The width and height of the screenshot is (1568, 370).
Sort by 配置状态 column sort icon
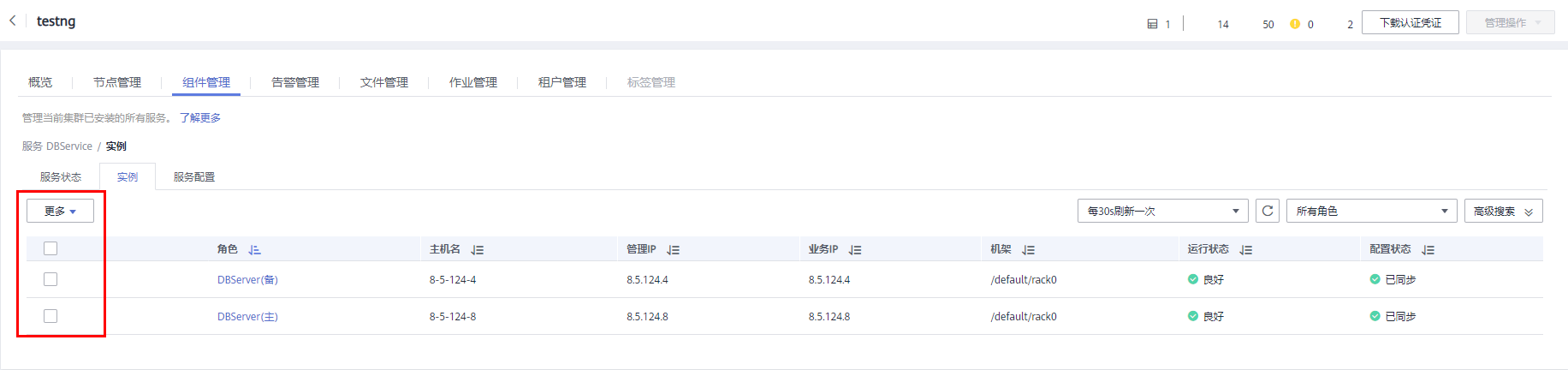click(1428, 250)
